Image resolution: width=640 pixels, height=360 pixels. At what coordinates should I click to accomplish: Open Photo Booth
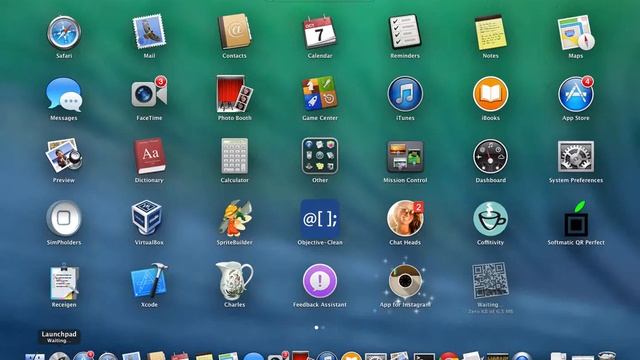[x=234, y=94]
